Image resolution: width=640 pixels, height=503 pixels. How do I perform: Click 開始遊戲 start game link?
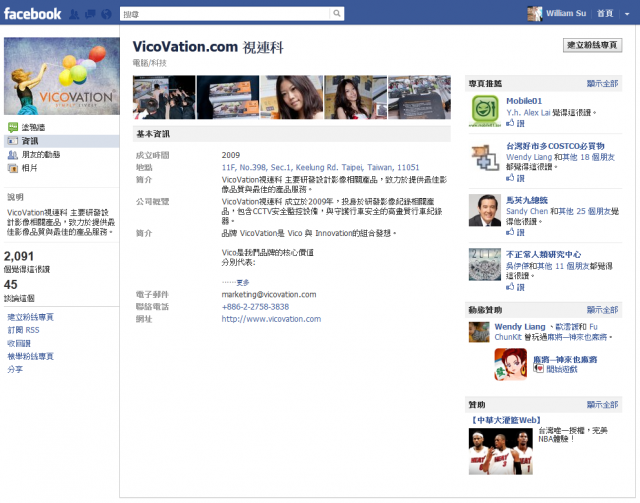562,369
